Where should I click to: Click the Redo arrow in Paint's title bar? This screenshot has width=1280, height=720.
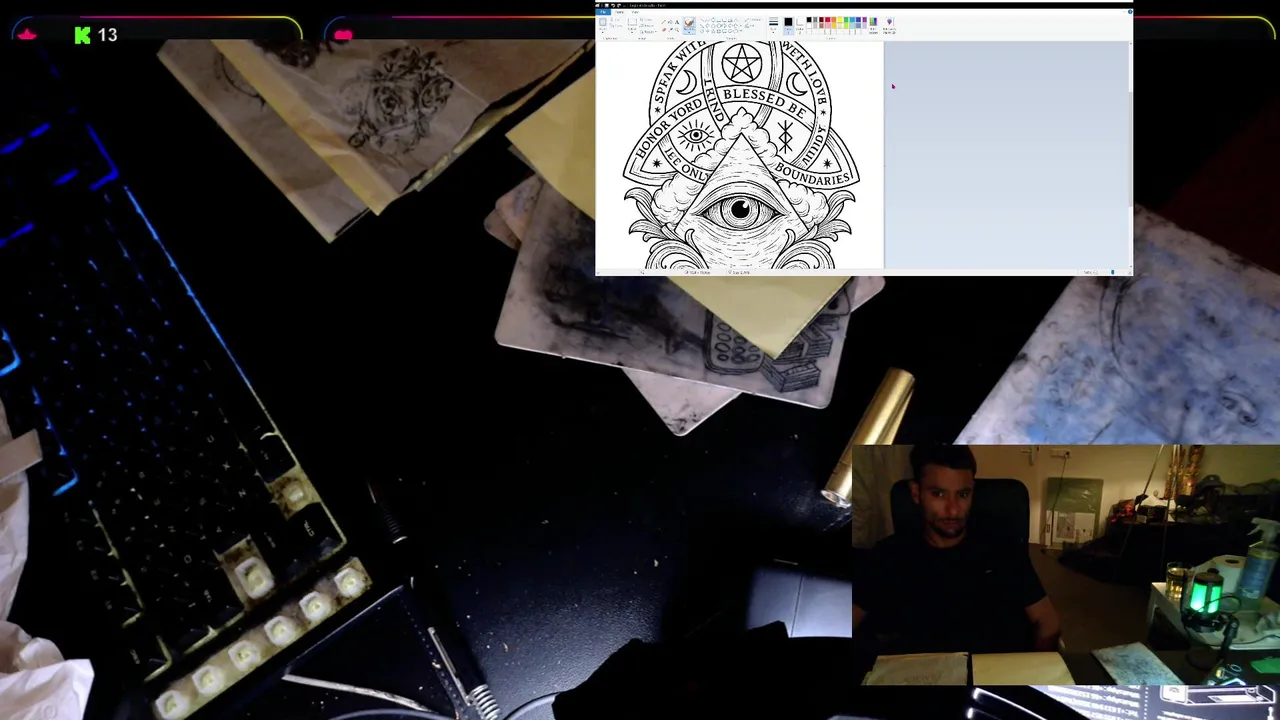click(x=619, y=5)
